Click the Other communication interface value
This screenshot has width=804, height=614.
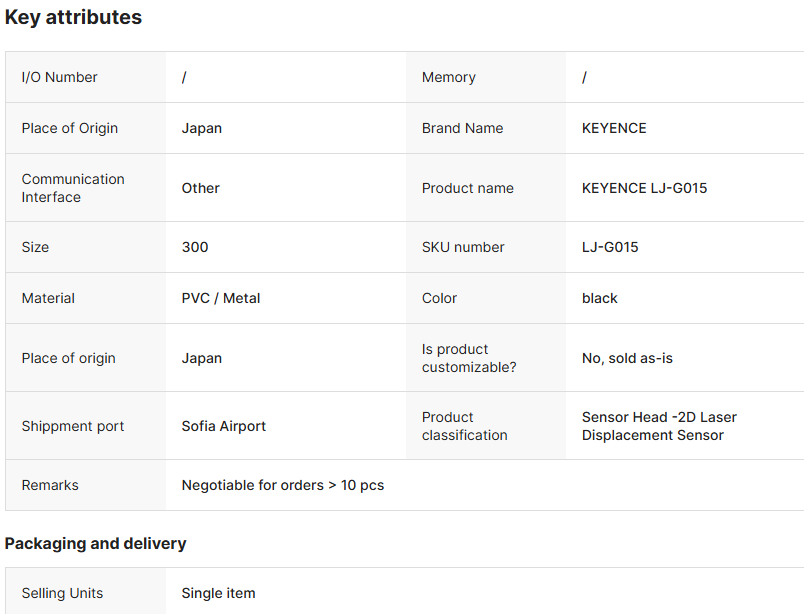coord(201,188)
